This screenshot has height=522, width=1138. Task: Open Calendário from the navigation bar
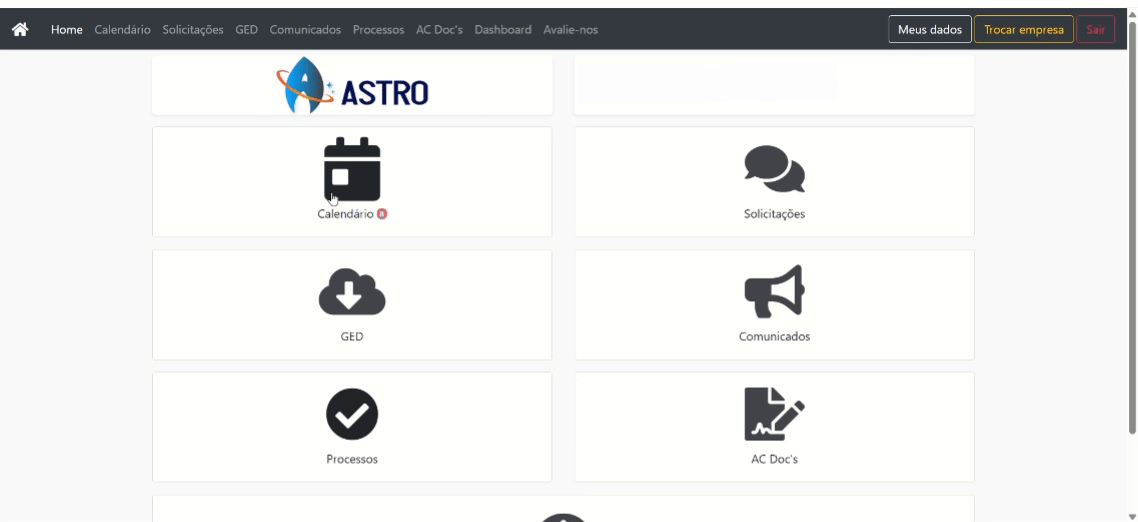(123, 30)
